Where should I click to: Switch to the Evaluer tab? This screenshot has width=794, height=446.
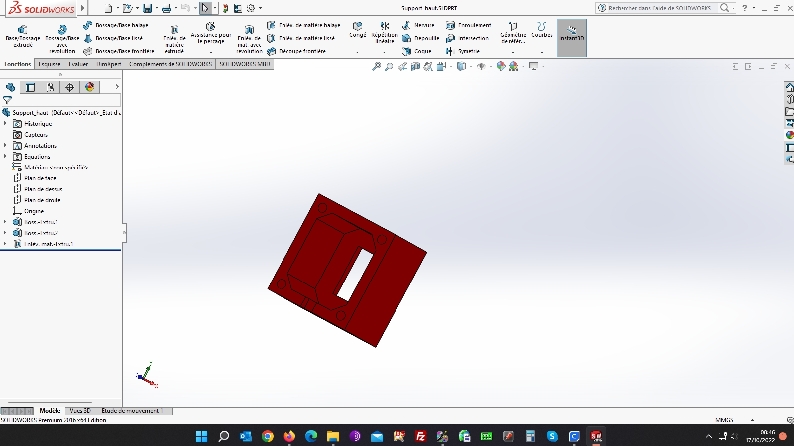click(x=79, y=63)
